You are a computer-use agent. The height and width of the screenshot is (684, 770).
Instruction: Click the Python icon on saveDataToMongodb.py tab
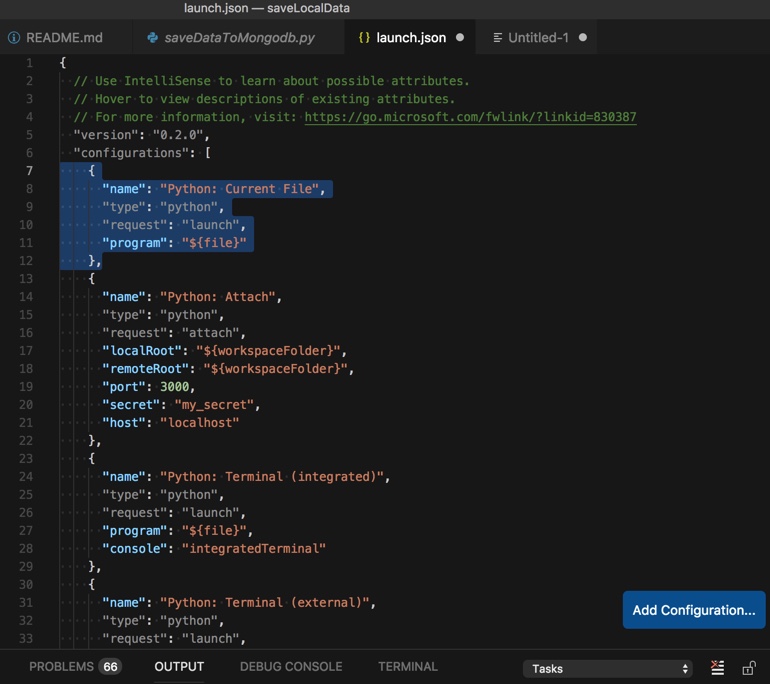tap(152, 38)
